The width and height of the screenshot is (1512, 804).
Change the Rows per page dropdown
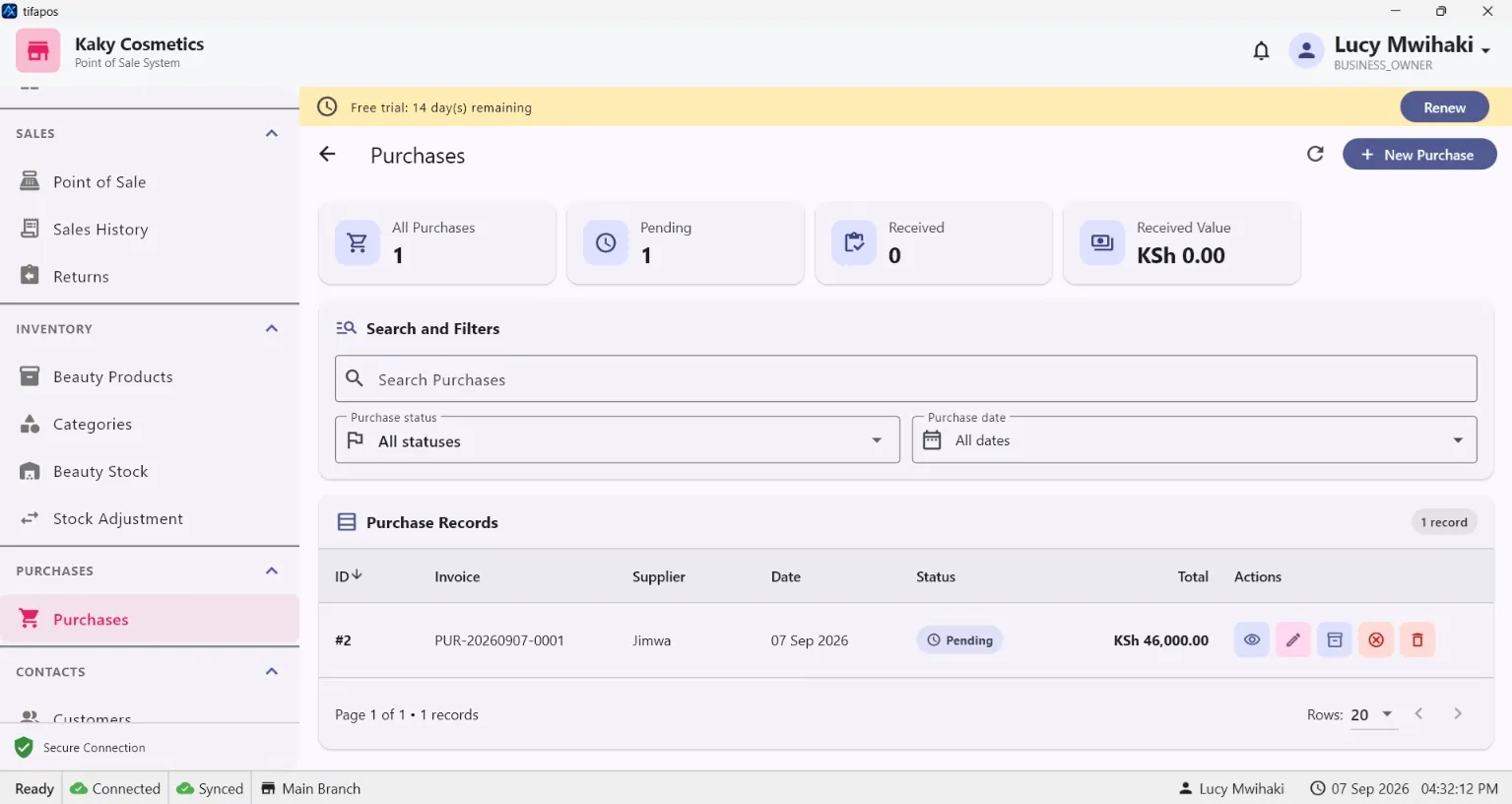coord(1374,715)
